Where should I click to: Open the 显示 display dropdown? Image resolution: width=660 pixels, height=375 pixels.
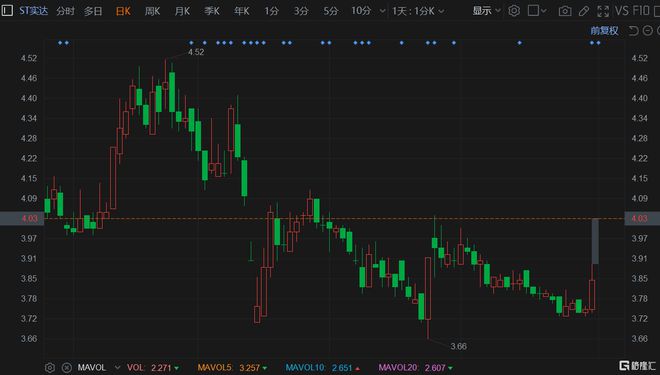pyautogui.click(x=487, y=11)
